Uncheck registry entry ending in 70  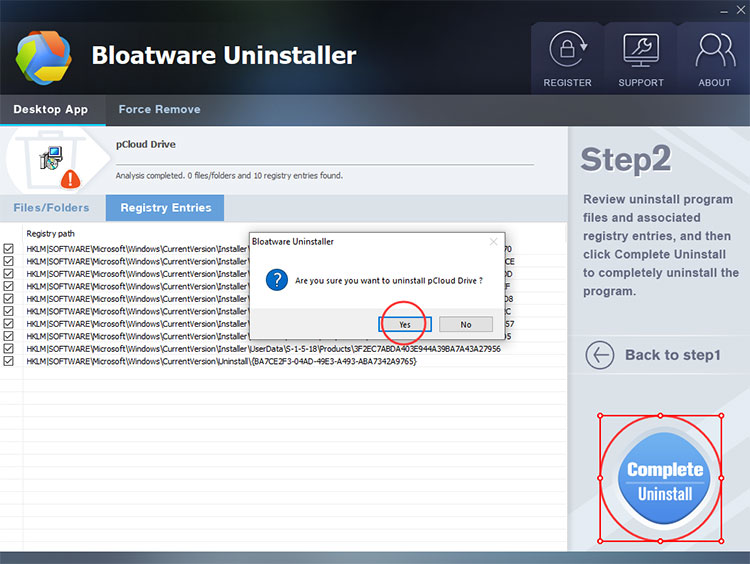[x=9, y=249]
